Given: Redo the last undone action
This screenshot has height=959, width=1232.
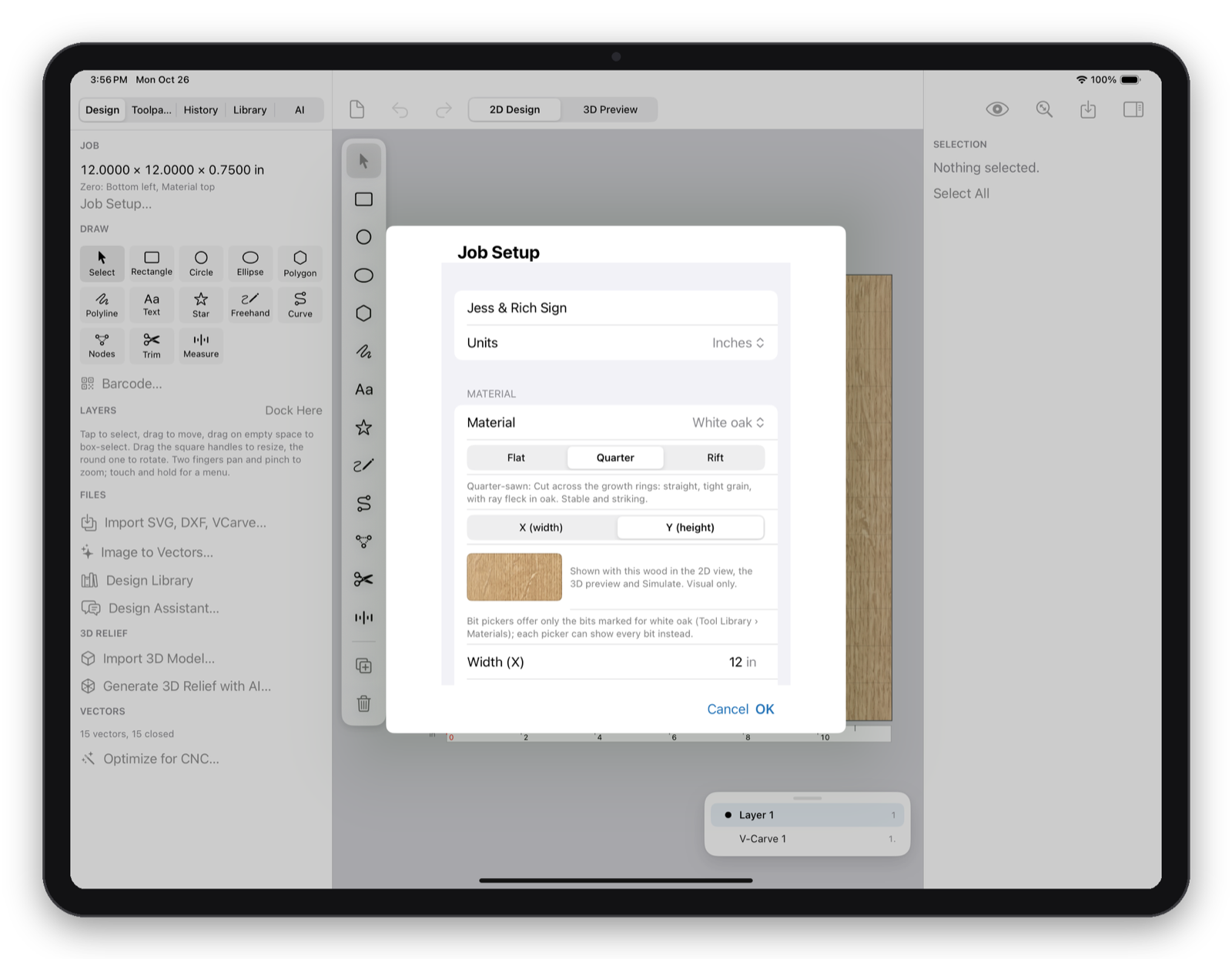Looking at the screenshot, I should [444, 109].
